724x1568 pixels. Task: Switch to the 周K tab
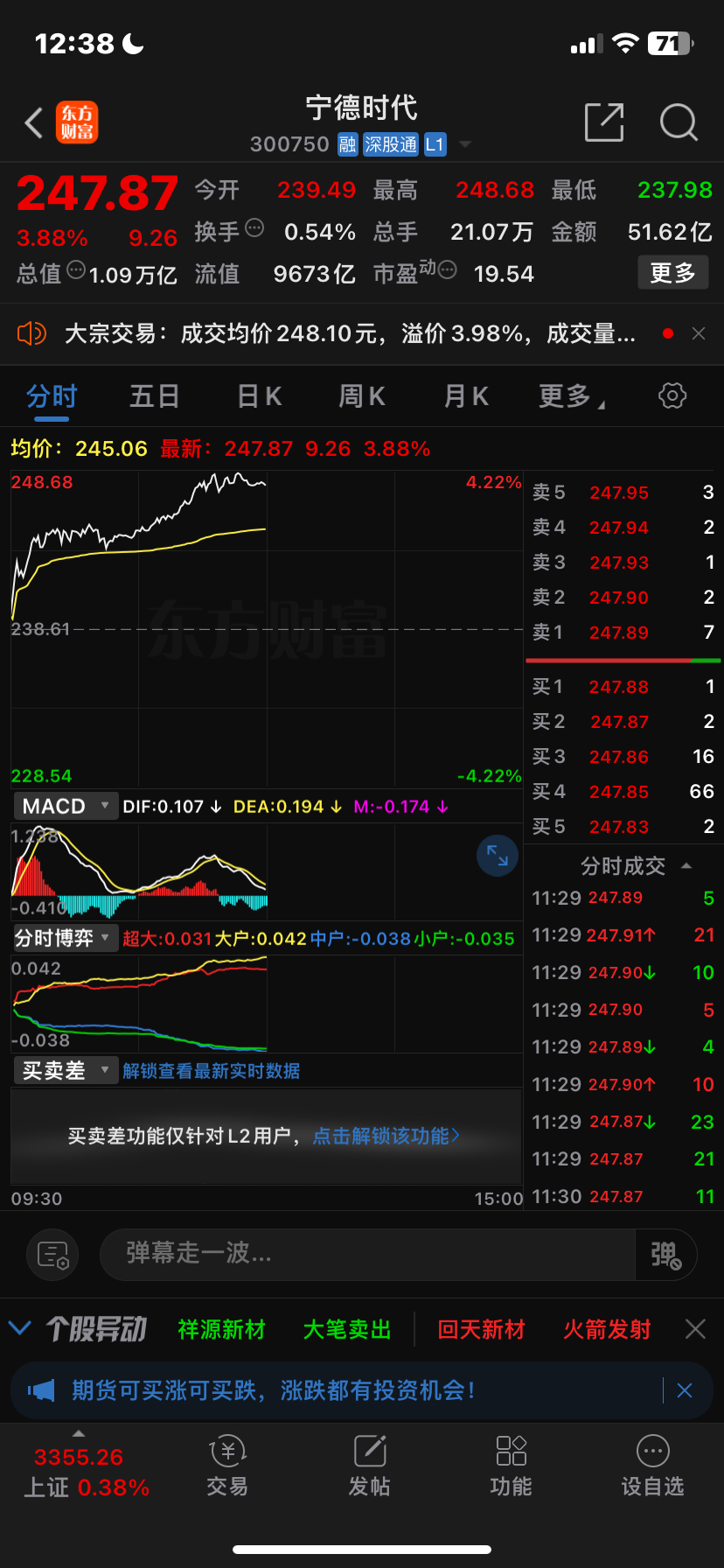(362, 396)
